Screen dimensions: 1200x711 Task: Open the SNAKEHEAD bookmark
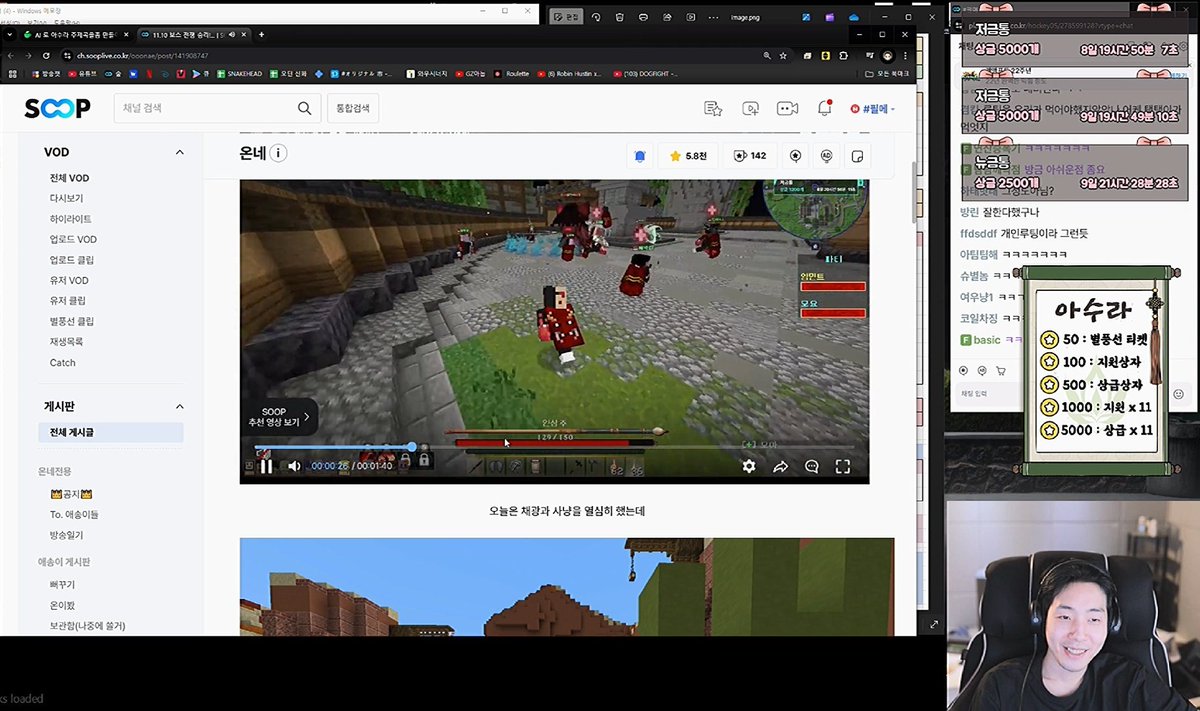[x=238, y=74]
